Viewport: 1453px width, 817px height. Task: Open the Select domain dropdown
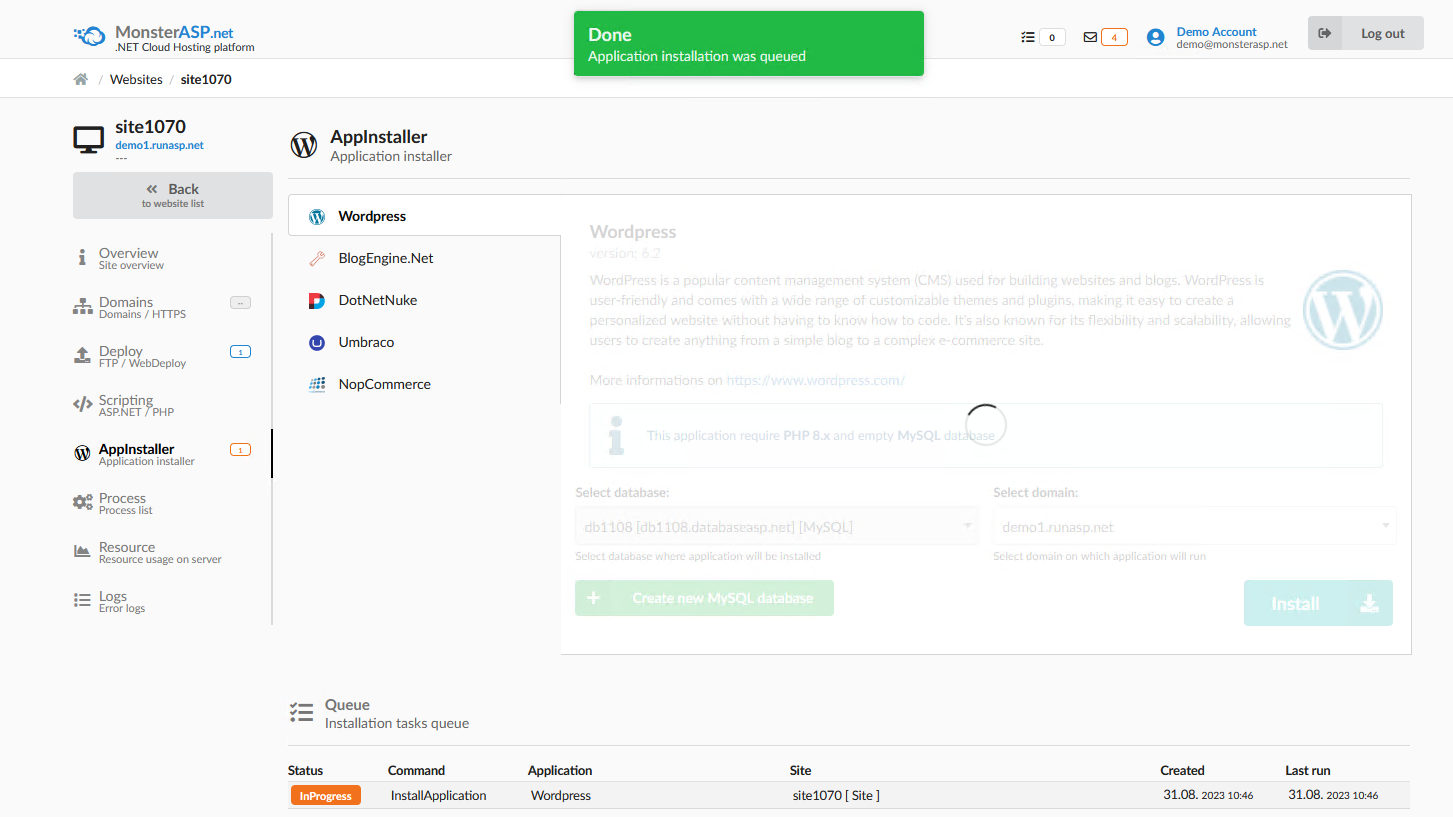(1195, 526)
